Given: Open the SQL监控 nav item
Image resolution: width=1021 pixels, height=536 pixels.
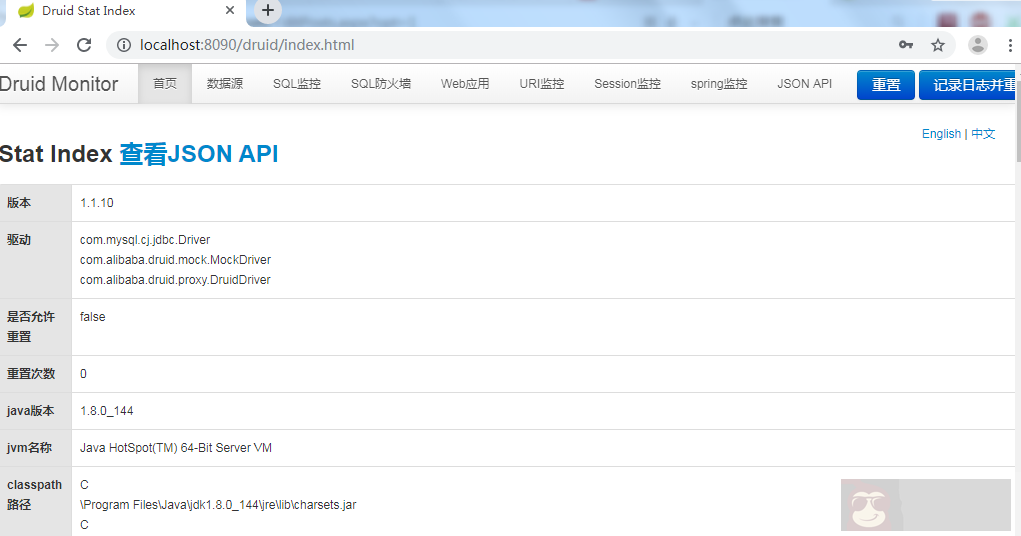Looking at the screenshot, I should click(297, 83).
